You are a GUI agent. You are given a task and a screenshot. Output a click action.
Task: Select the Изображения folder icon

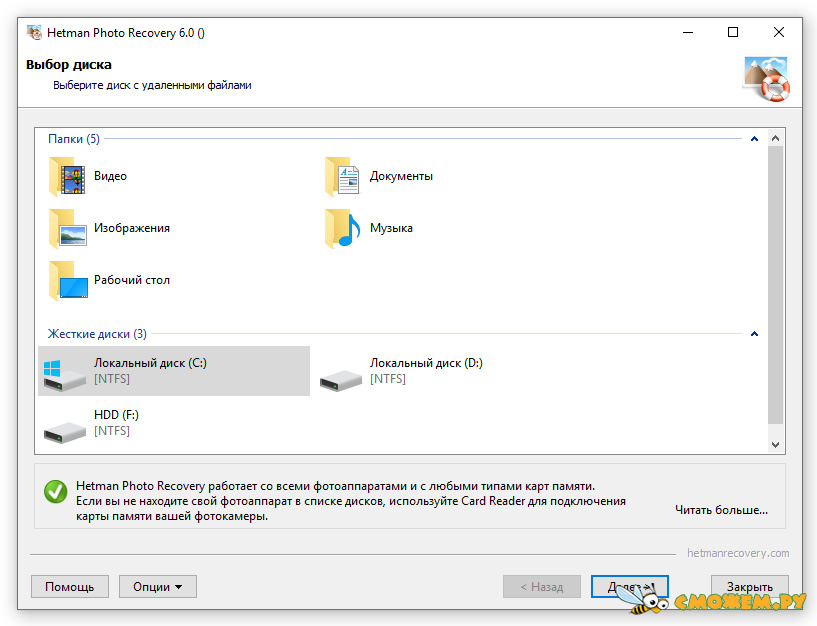[68, 229]
